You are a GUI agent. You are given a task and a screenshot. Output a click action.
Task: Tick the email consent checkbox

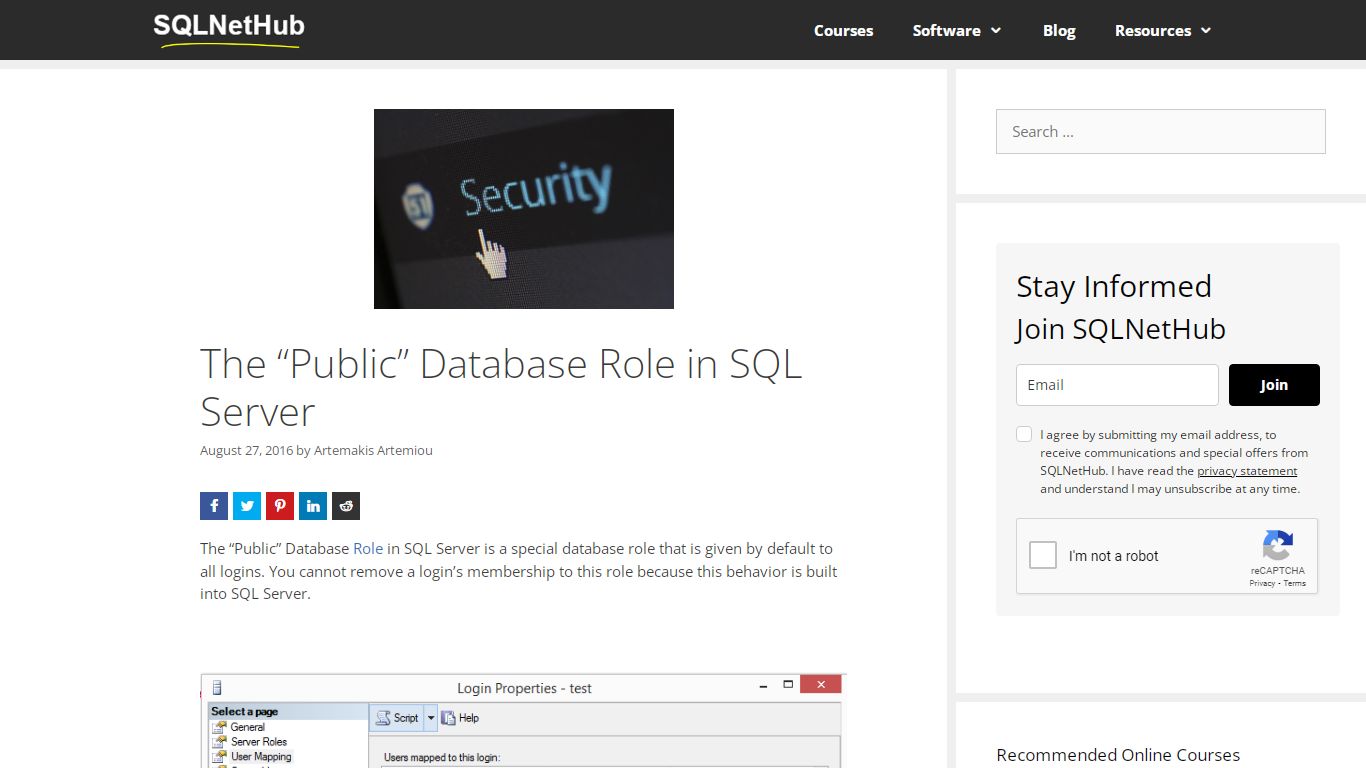[x=1024, y=434]
